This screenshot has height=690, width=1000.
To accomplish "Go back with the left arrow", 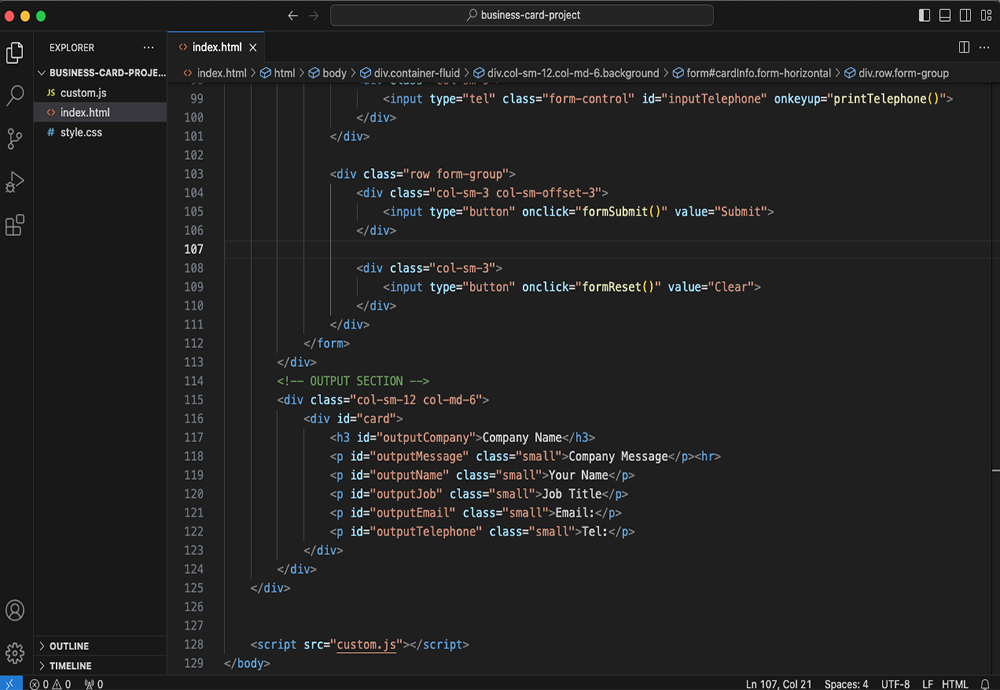I will coord(293,15).
